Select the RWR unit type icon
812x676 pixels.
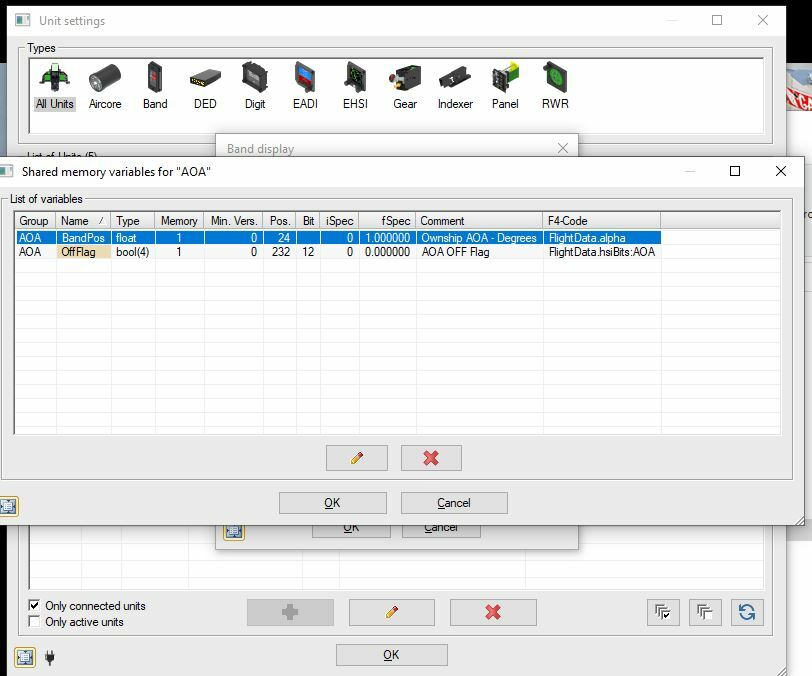point(555,86)
